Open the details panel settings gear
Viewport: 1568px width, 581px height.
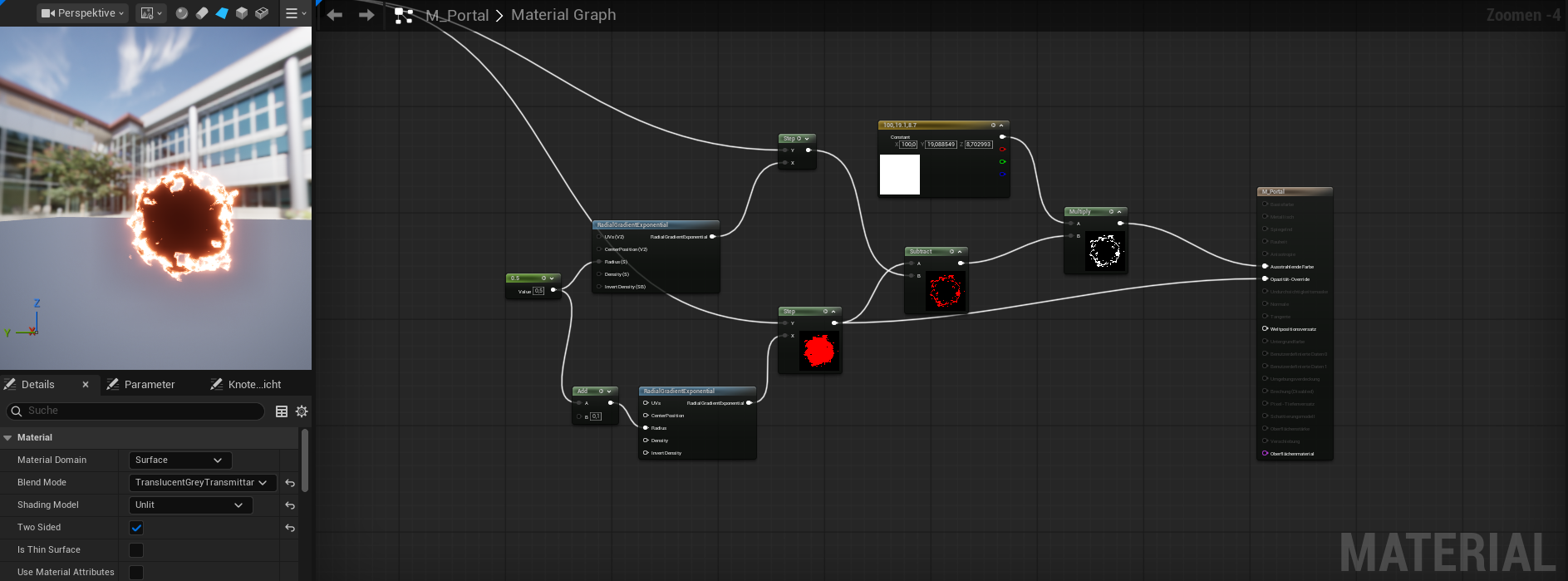pos(302,411)
